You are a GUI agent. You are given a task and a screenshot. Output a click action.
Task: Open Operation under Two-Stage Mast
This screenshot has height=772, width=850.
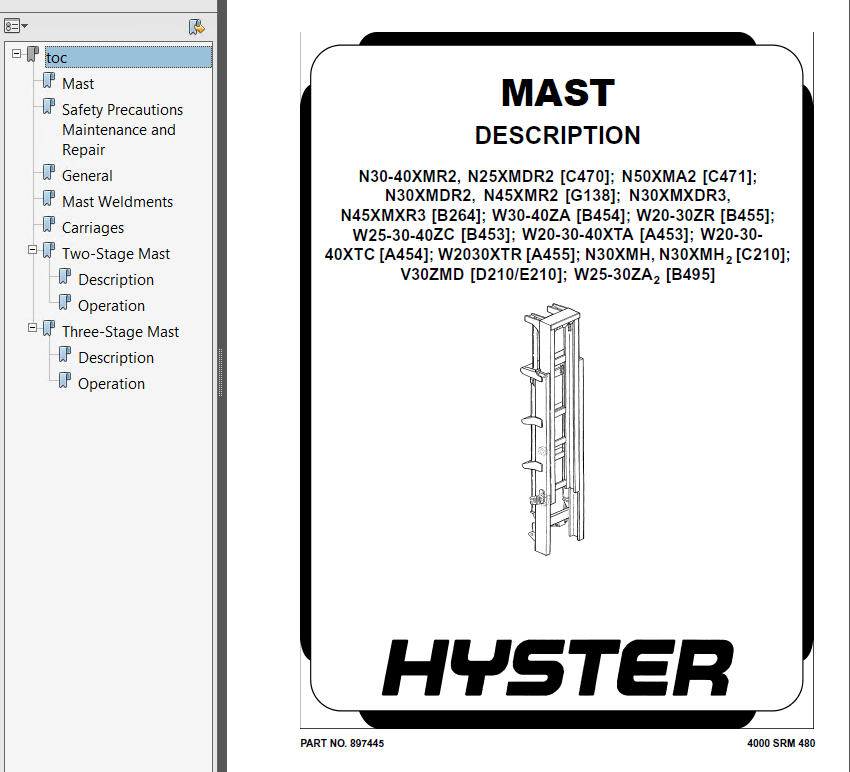111,306
